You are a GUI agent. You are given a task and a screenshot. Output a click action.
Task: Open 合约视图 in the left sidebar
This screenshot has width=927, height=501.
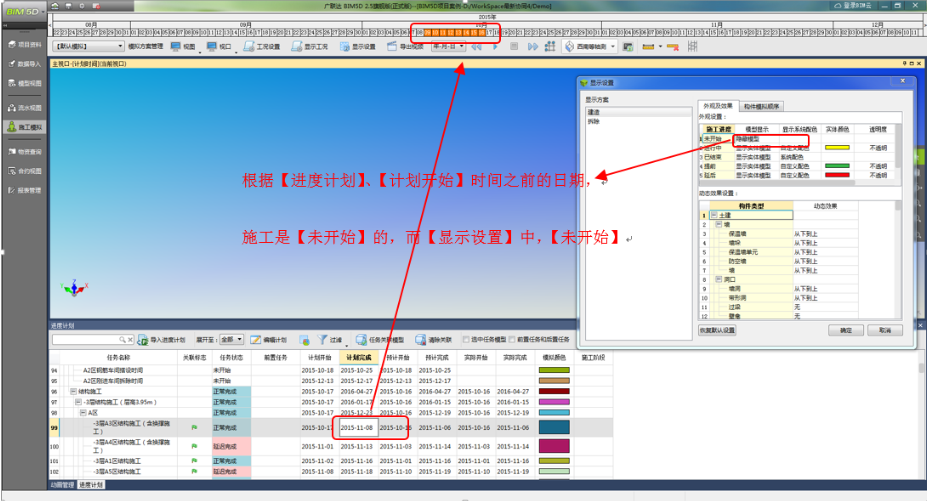tap(24, 171)
